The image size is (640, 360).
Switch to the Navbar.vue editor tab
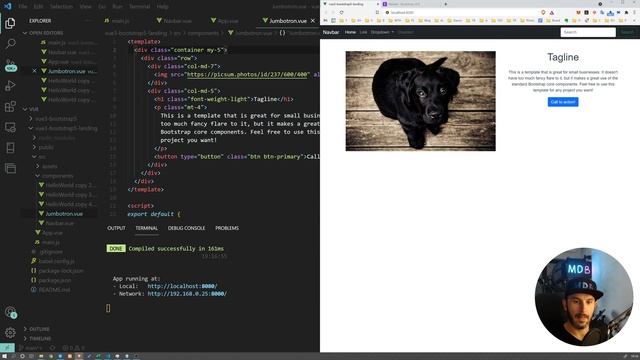coord(174,20)
